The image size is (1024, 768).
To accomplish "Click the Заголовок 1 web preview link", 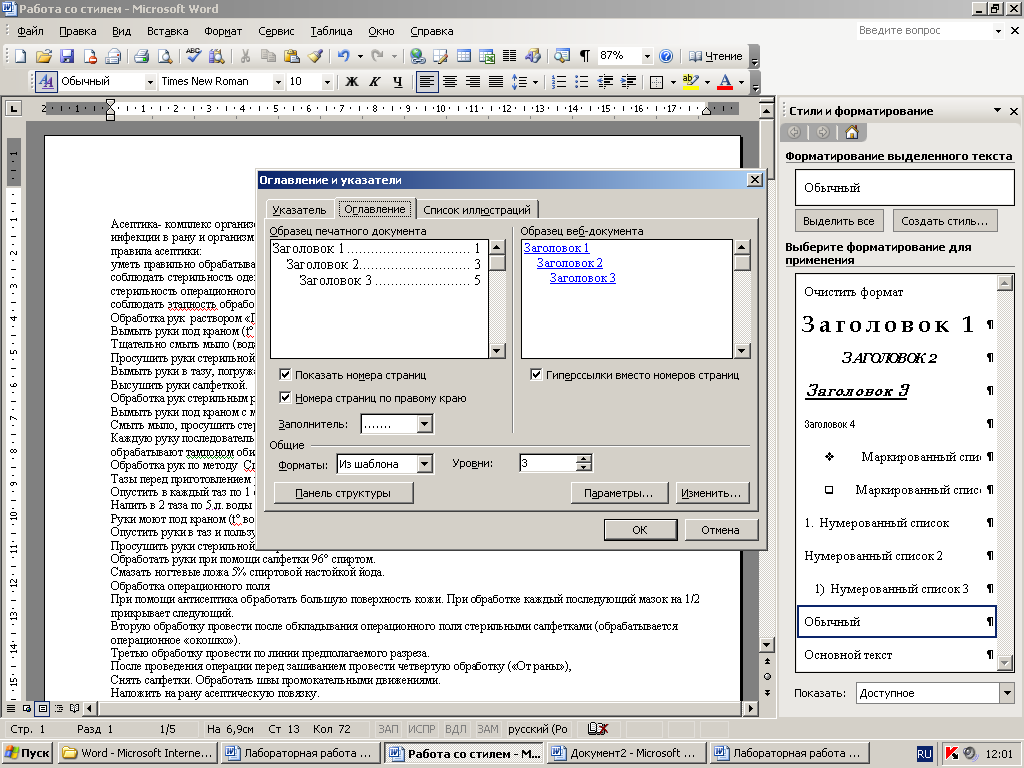I will (x=556, y=248).
